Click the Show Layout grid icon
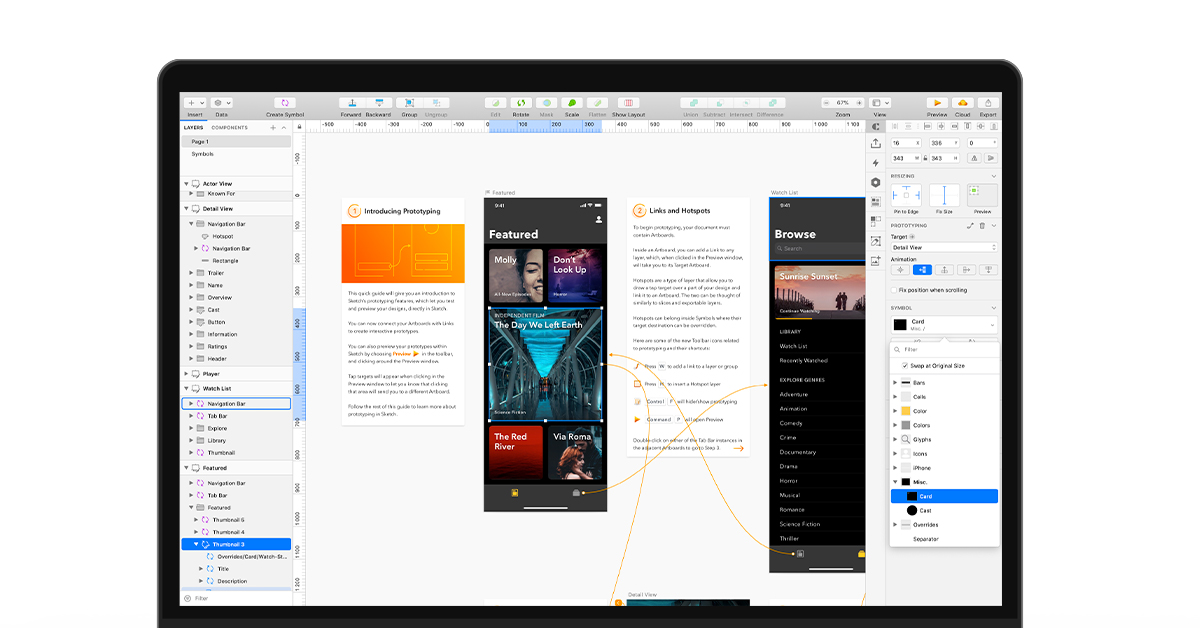 629,103
